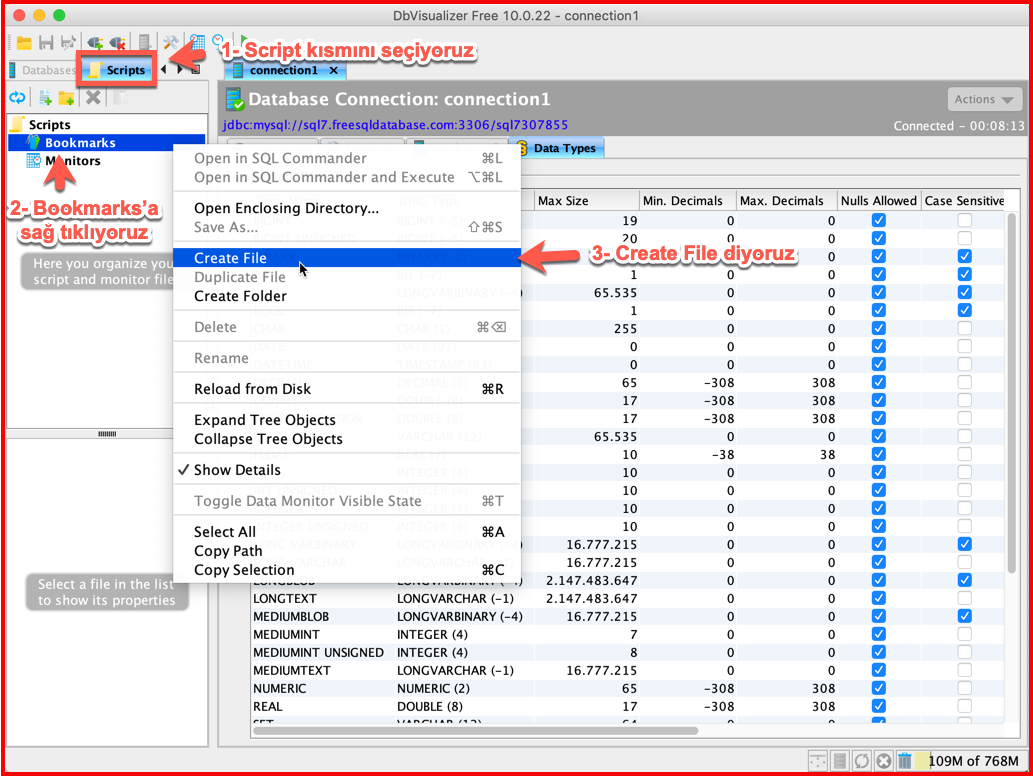Screen dimensions: 1033x776
Task: Click the Nulls Allowed column header
Action: click(878, 200)
